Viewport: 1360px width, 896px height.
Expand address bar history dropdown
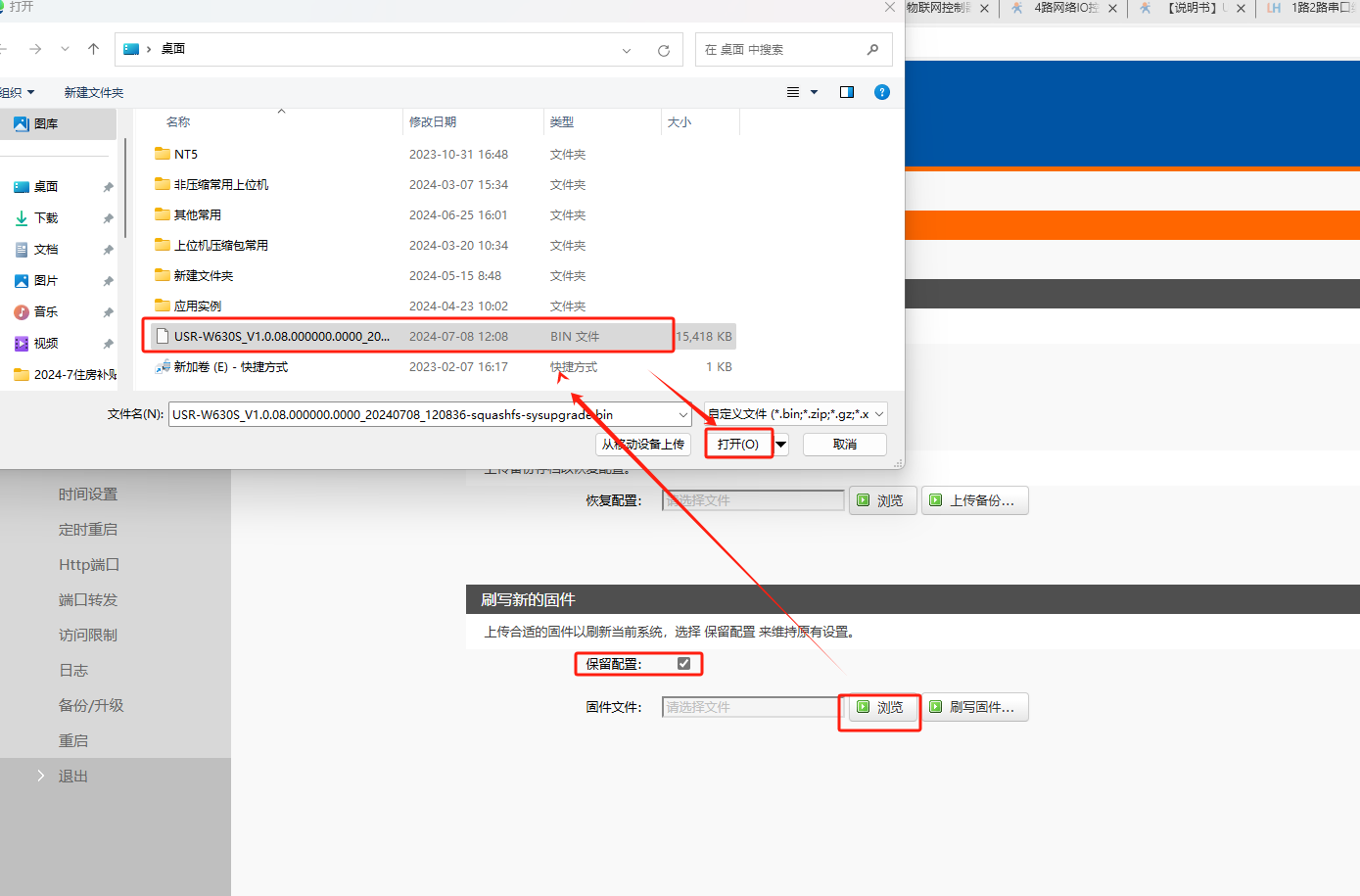click(627, 50)
